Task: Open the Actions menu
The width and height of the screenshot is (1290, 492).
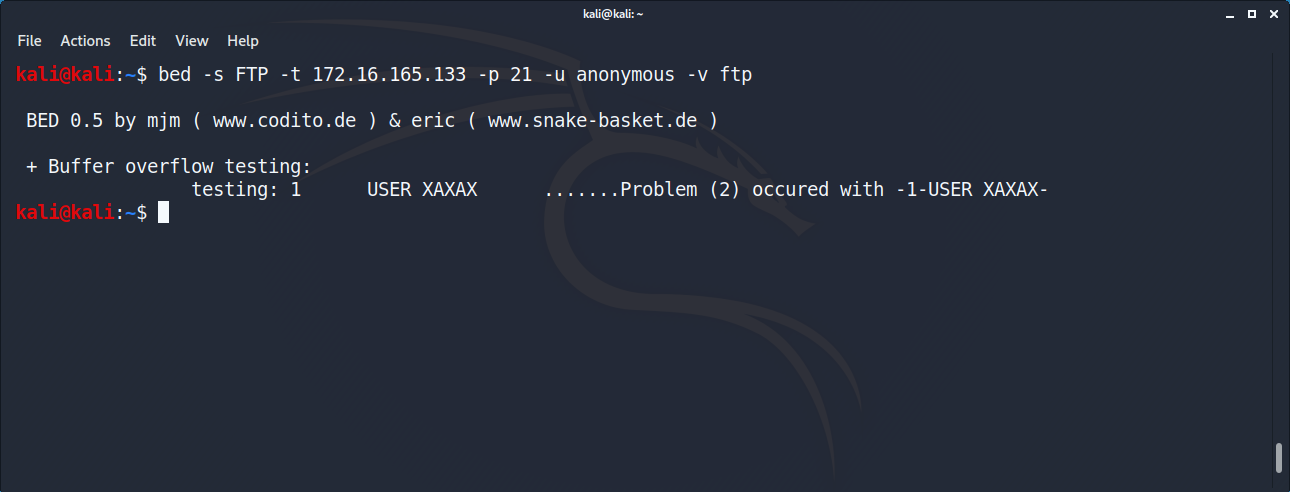Action: coord(85,41)
